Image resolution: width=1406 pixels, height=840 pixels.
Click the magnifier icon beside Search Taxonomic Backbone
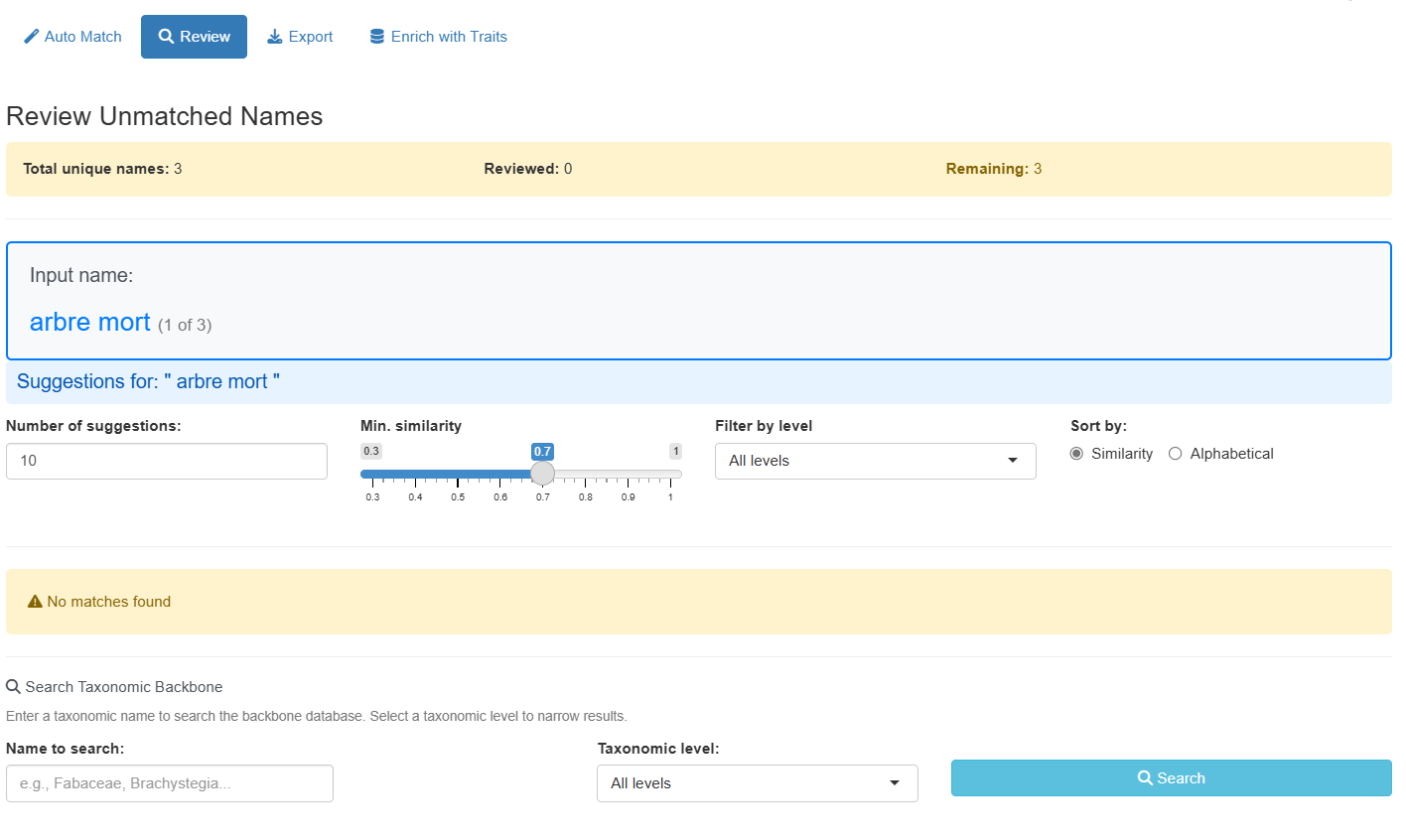tap(13, 687)
